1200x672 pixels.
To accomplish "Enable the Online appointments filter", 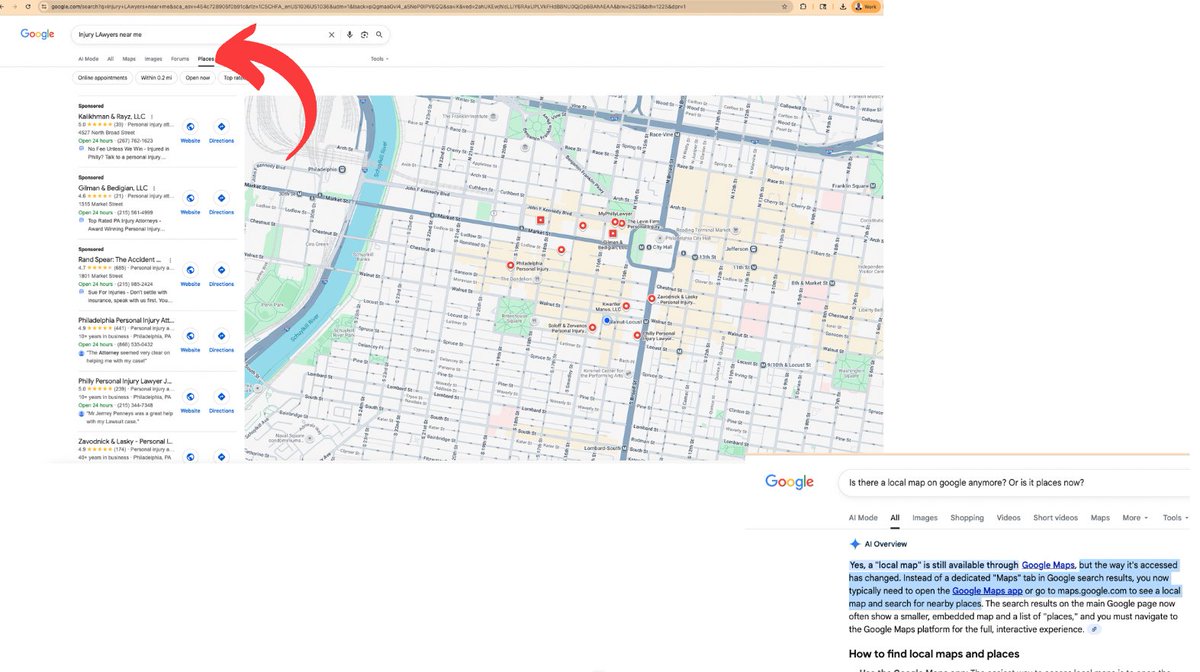I will [103, 77].
